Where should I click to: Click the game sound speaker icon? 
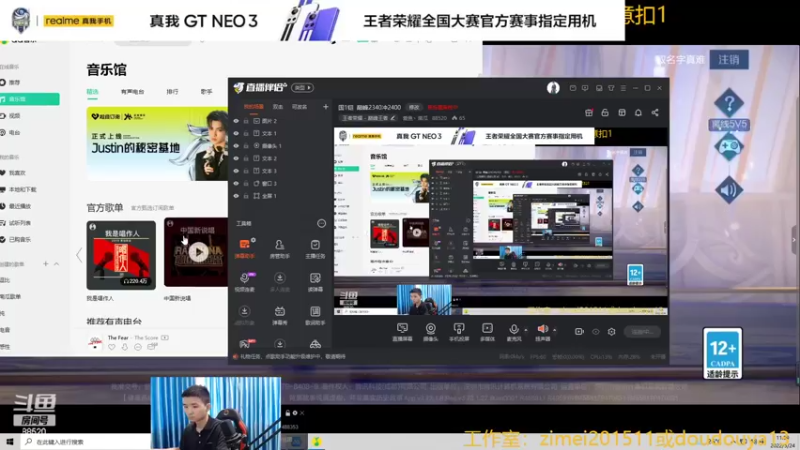tap(729, 190)
